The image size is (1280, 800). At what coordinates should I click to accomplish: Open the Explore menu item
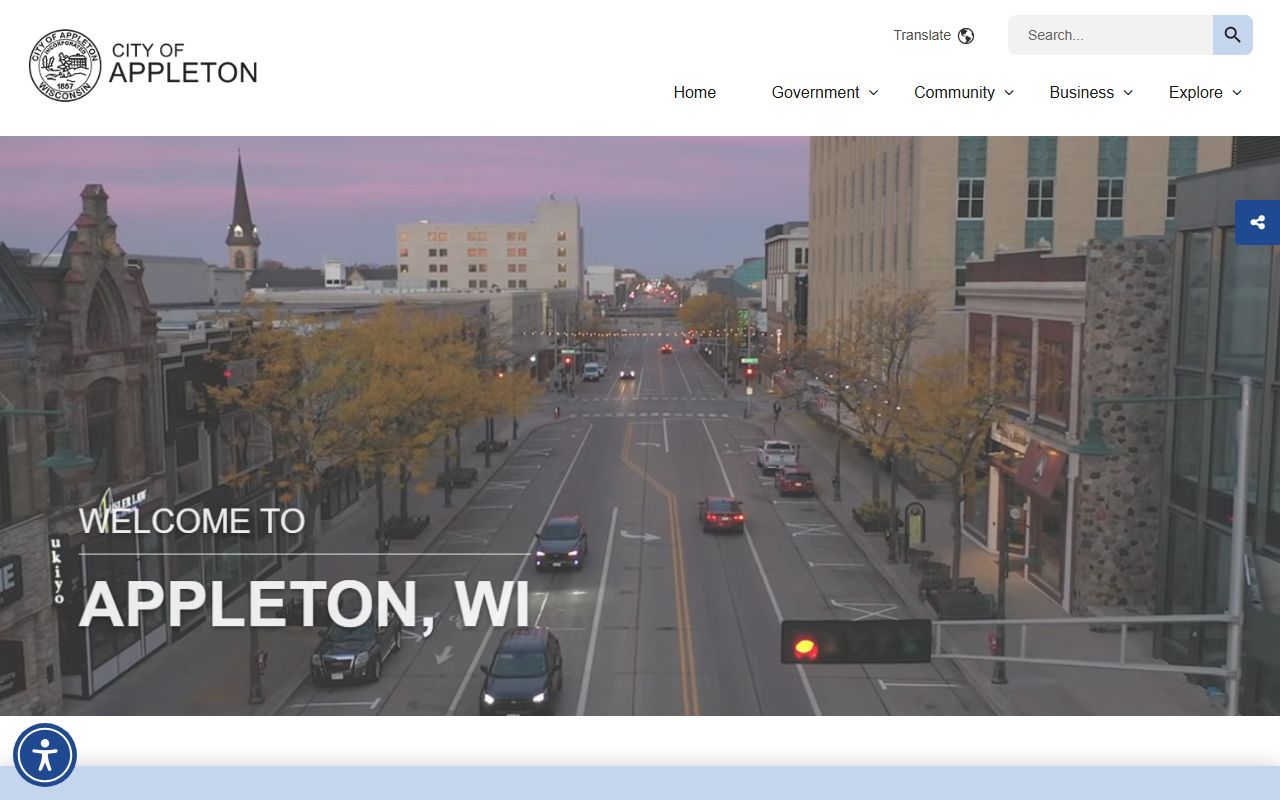click(x=1196, y=92)
